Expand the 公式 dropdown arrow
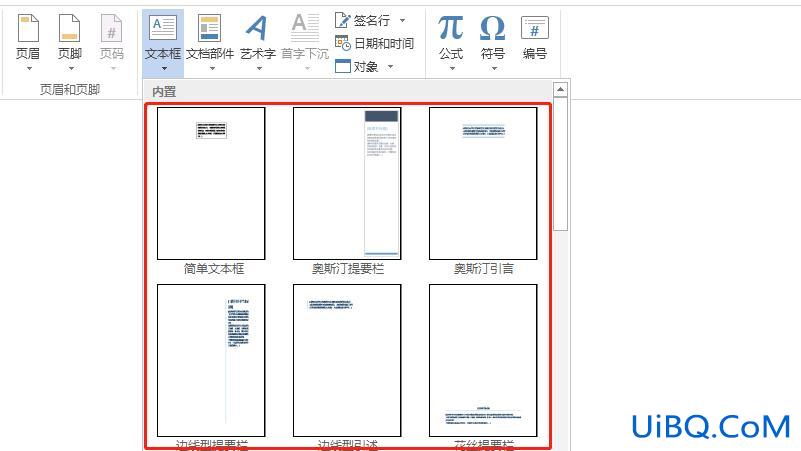The width and height of the screenshot is (801, 451). coord(452,68)
